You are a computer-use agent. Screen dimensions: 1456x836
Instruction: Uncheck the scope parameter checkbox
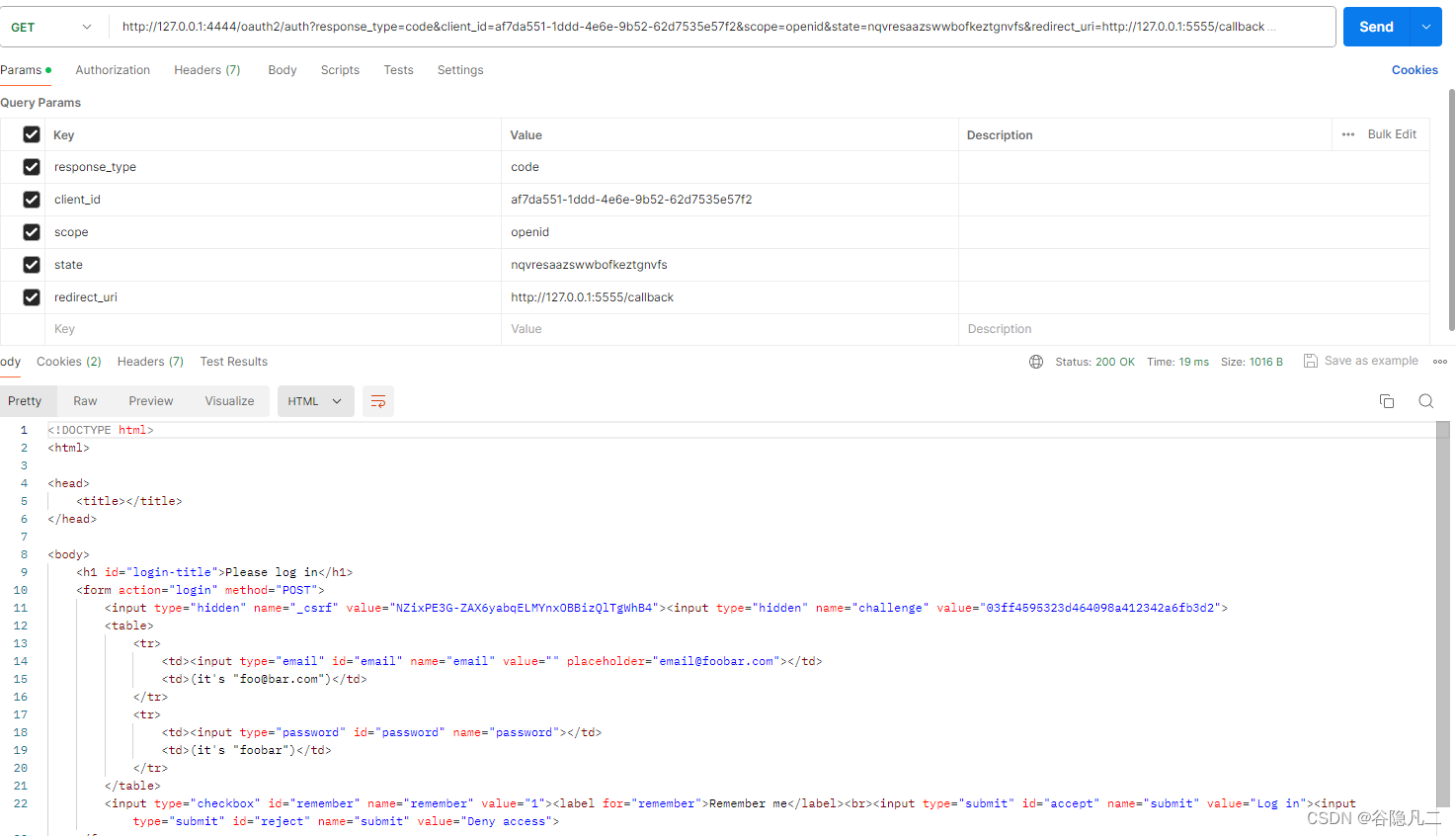32,232
